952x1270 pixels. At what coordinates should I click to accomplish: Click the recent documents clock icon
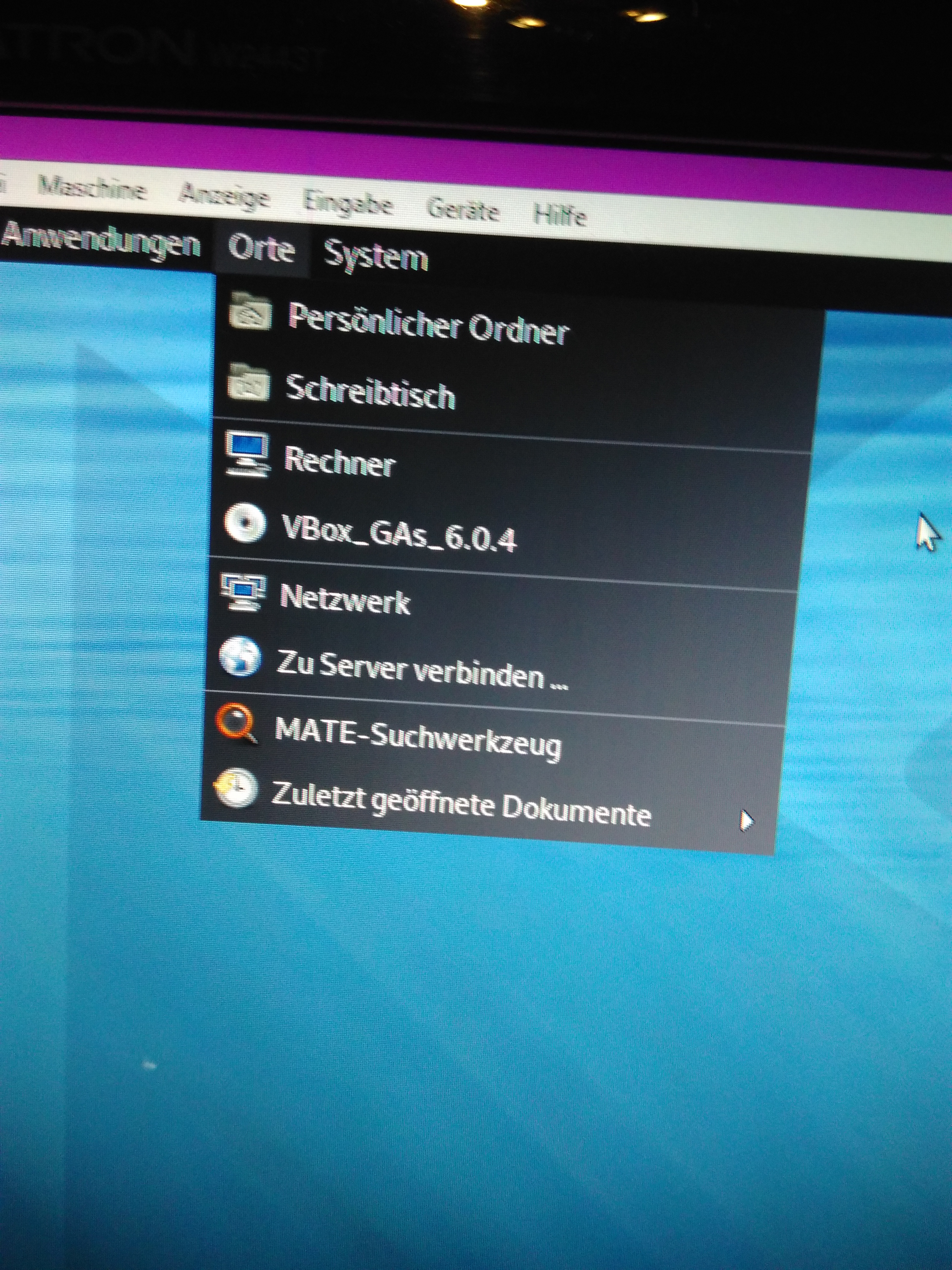click(235, 788)
